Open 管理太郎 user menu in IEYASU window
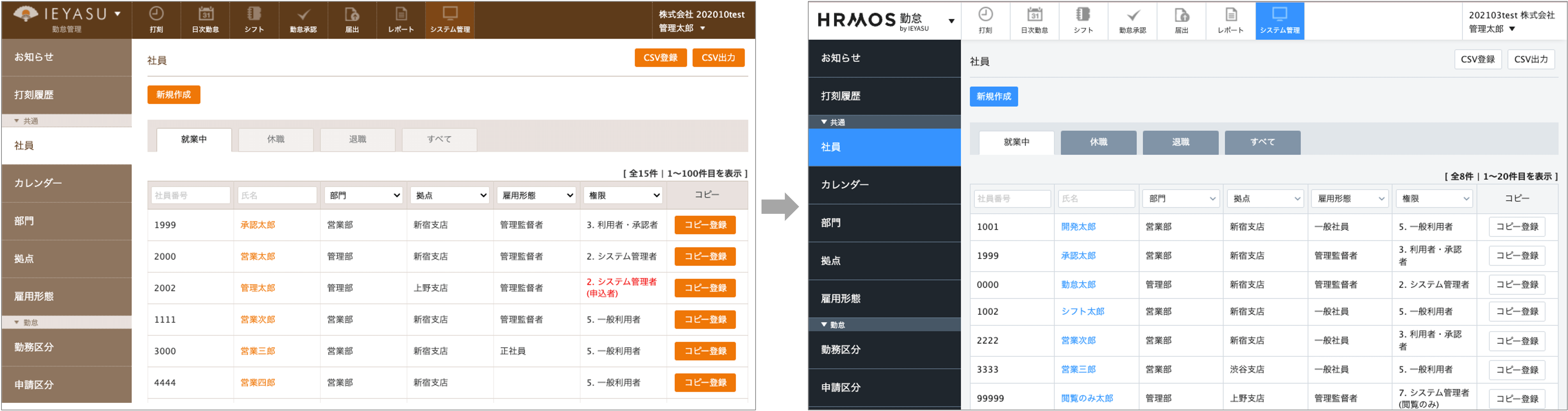 tap(682, 28)
